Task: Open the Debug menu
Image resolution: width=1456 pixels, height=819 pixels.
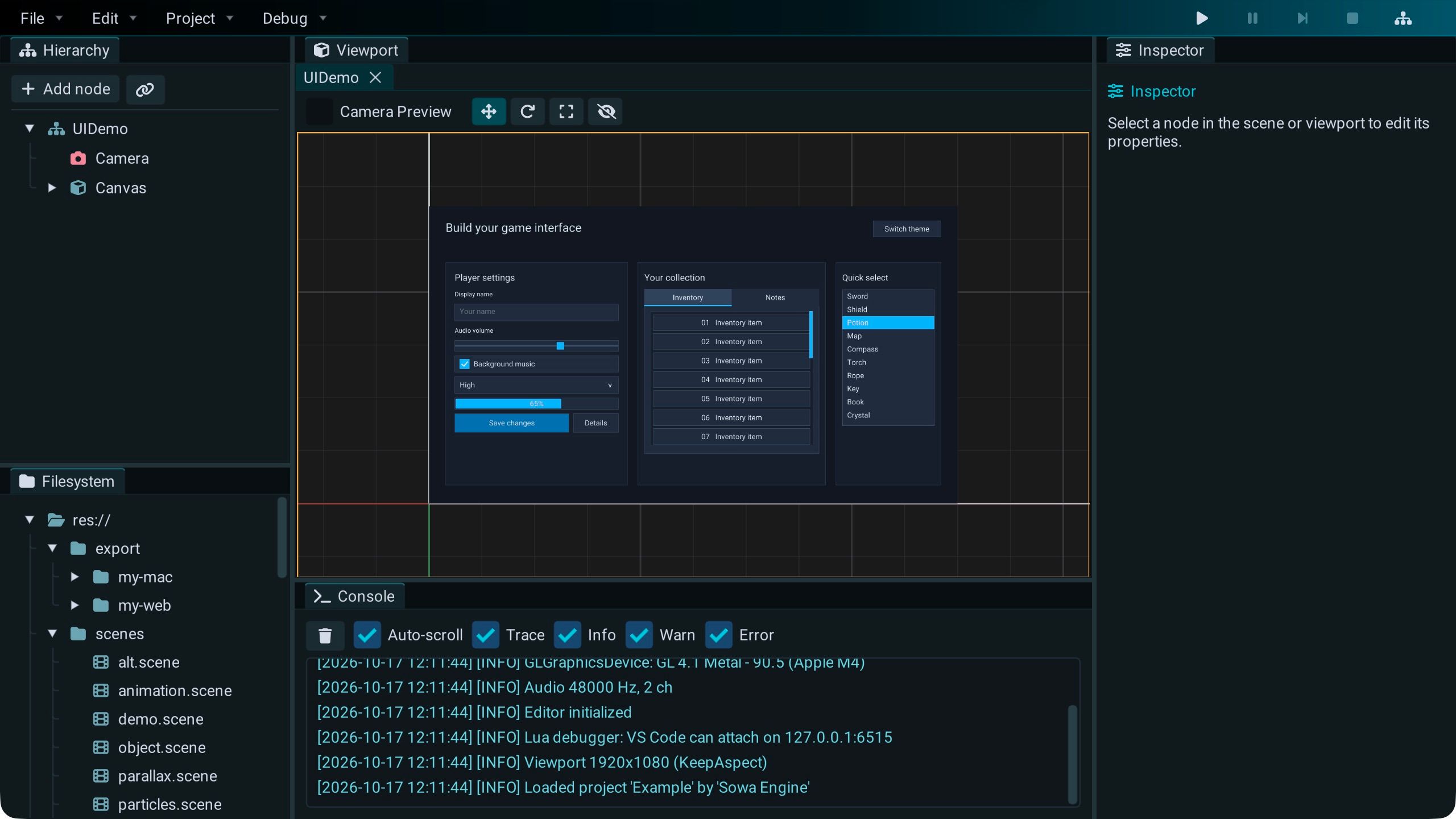Action: coord(294,18)
